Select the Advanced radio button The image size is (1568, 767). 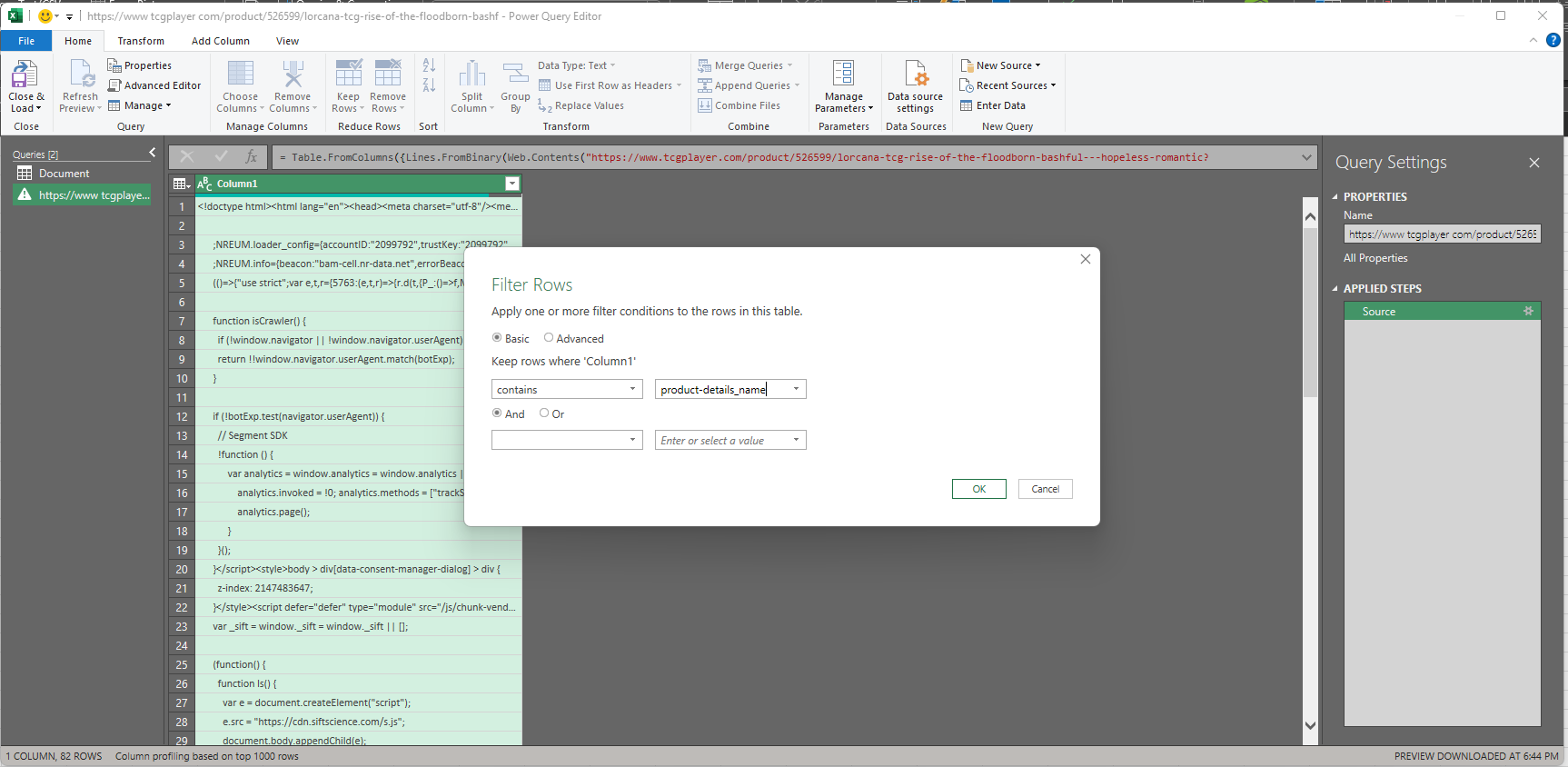549,338
